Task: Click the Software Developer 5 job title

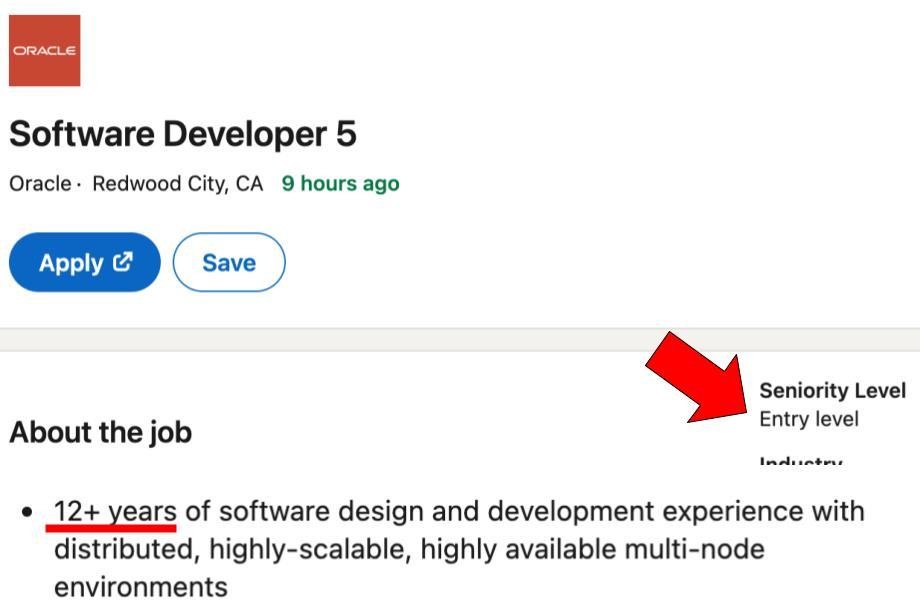Action: (183, 133)
